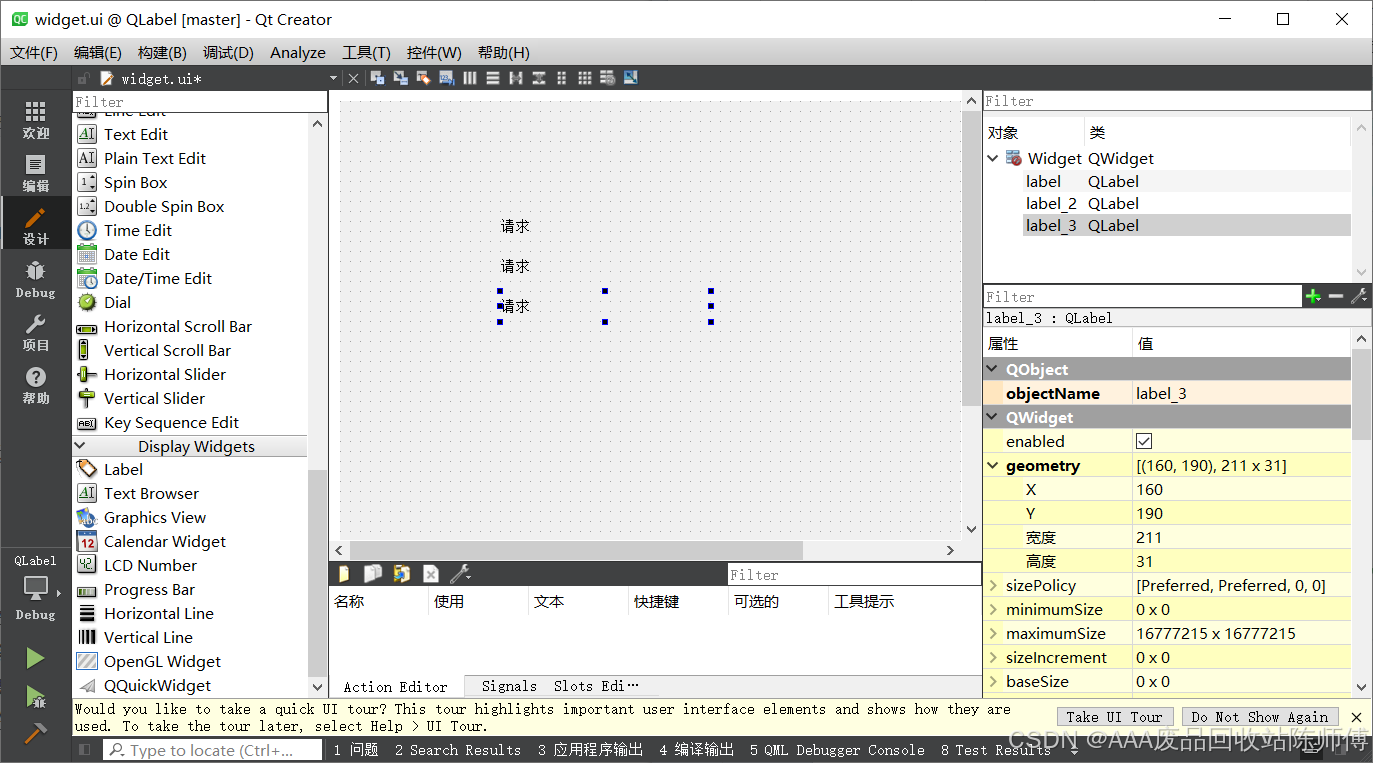This screenshot has height=763, width=1373.
Task: Open the widget.ui file dropdown
Action: tap(333, 78)
